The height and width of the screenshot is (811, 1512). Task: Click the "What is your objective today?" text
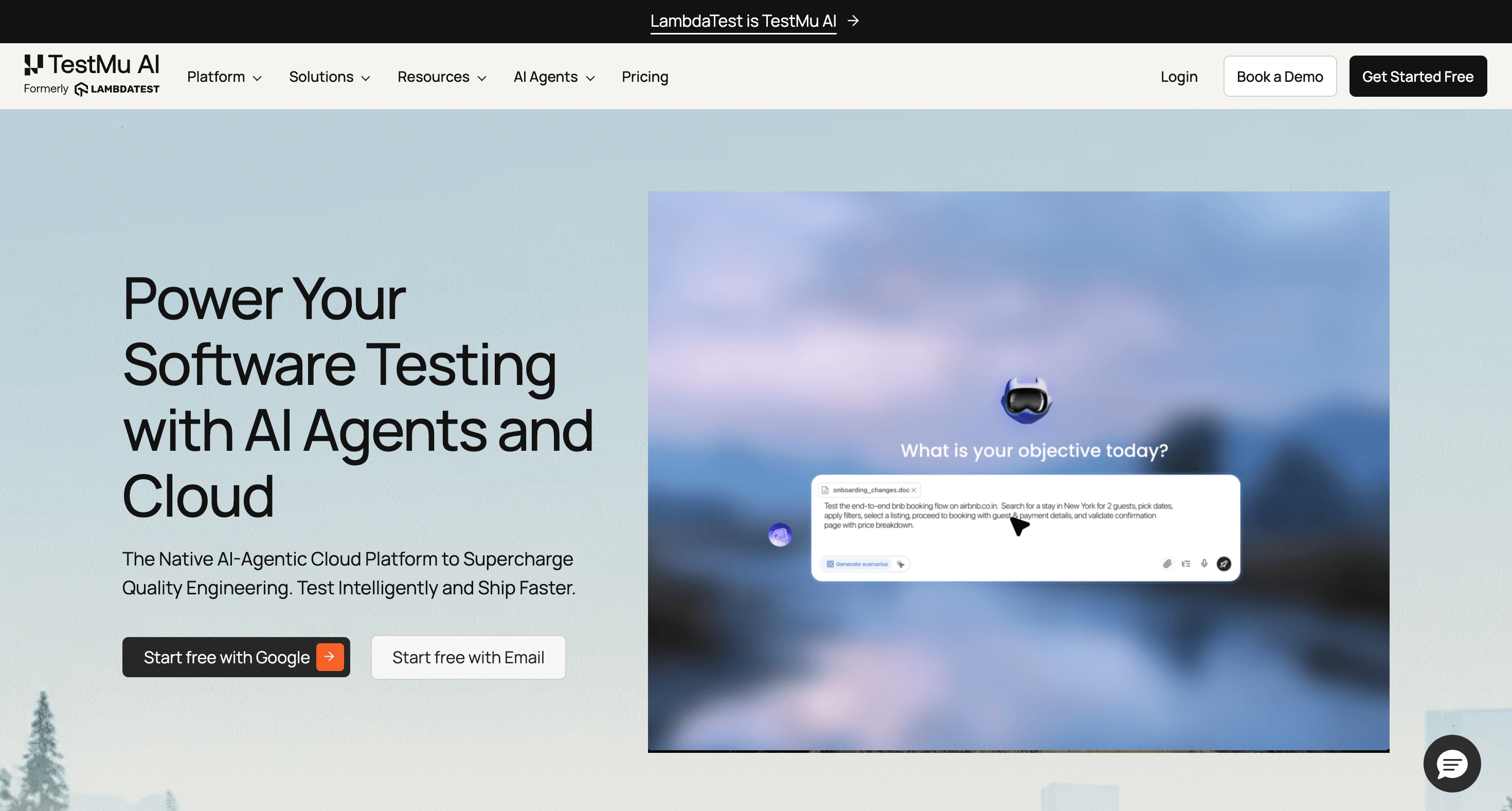click(1034, 450)
